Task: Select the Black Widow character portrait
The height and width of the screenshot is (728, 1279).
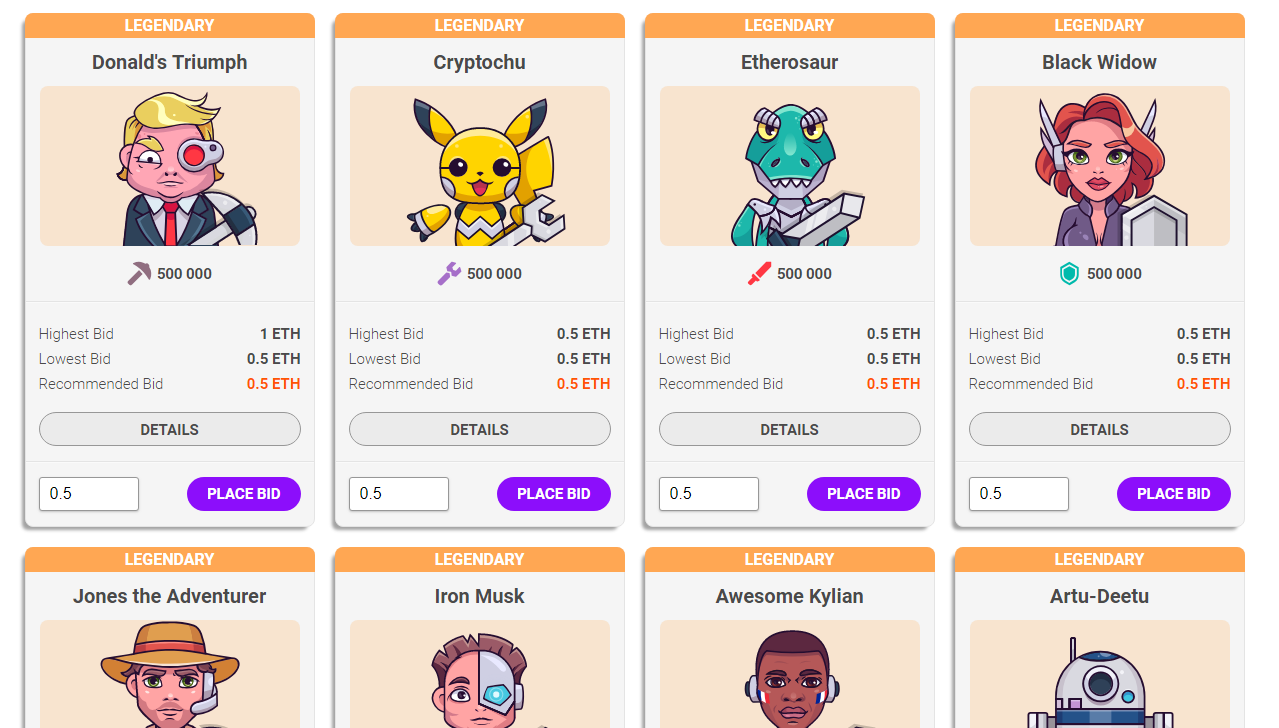Action: (1100, 166)
